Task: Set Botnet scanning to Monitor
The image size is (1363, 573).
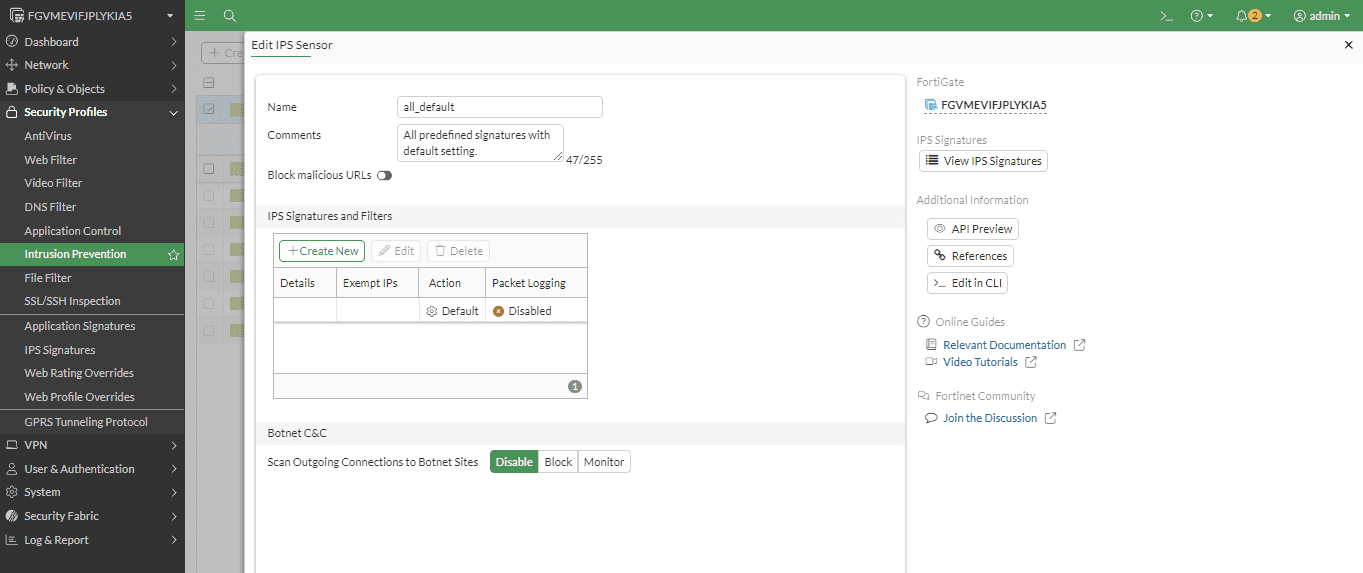Action: pos(604,462)
